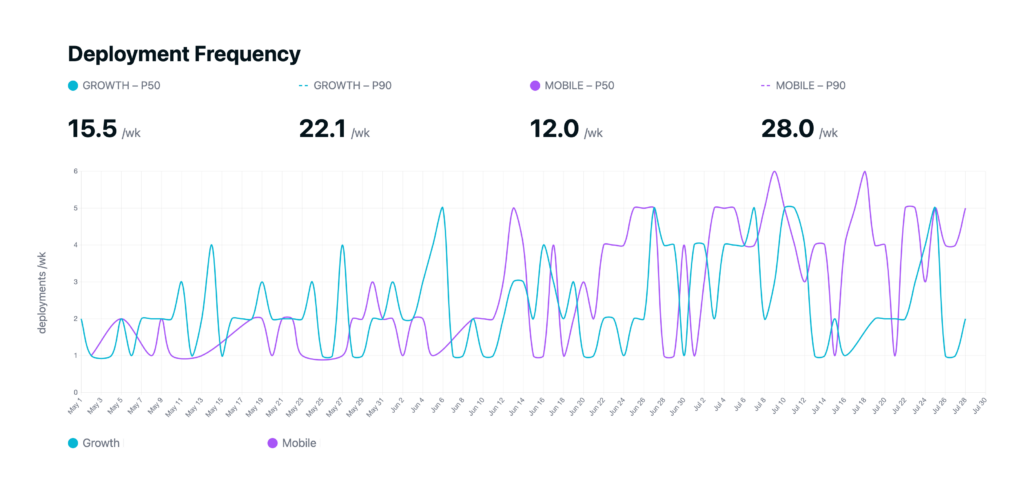Click the May 15 x-axis label
The width and height of the screenshot is (1024, 491).
point(216,405)
